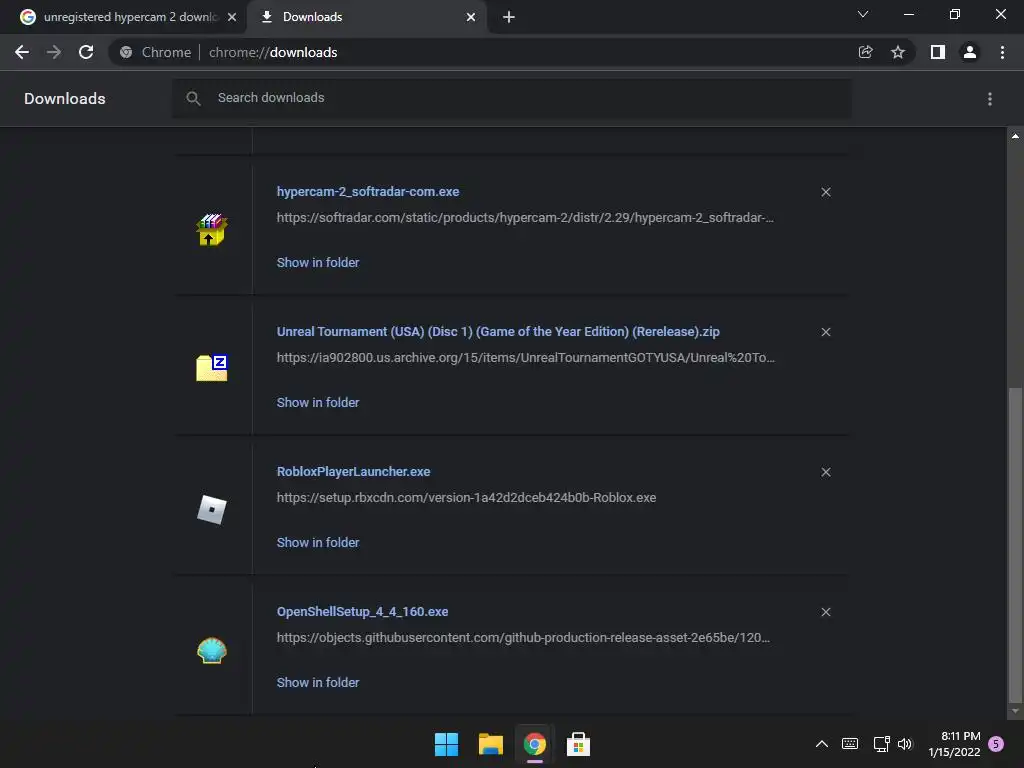Open the Chrome profile avatar
Image resolution: width=1024 pixels, height=768 pixels.
pyautogui.click(x=970, y=52)
